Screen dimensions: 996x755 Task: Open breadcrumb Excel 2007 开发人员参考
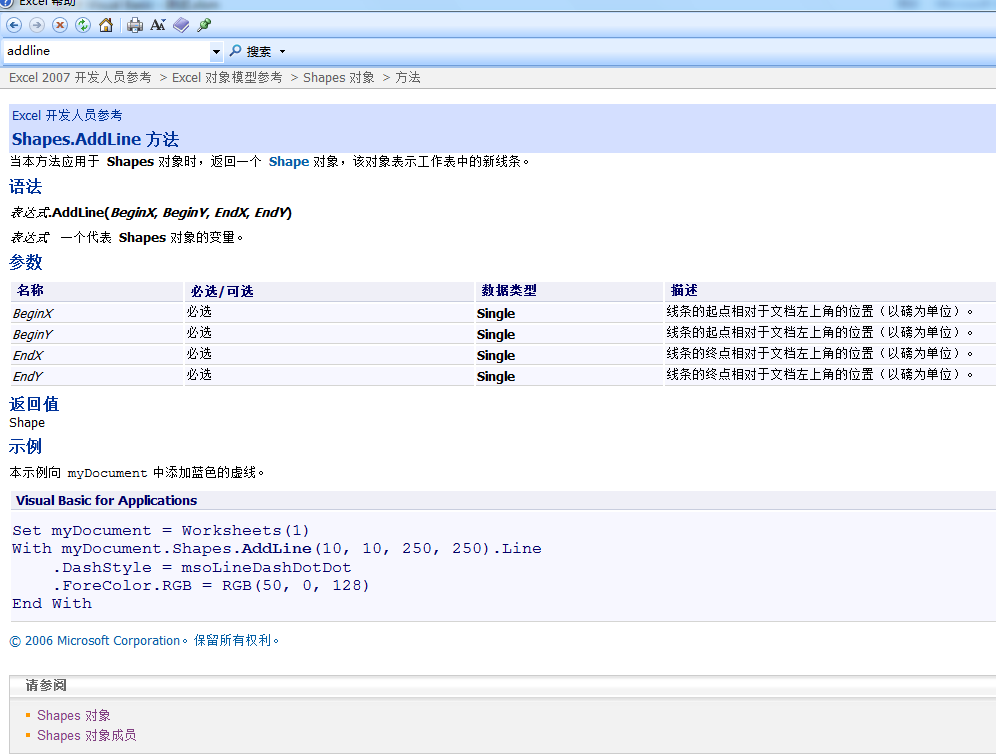click(80, 77)
